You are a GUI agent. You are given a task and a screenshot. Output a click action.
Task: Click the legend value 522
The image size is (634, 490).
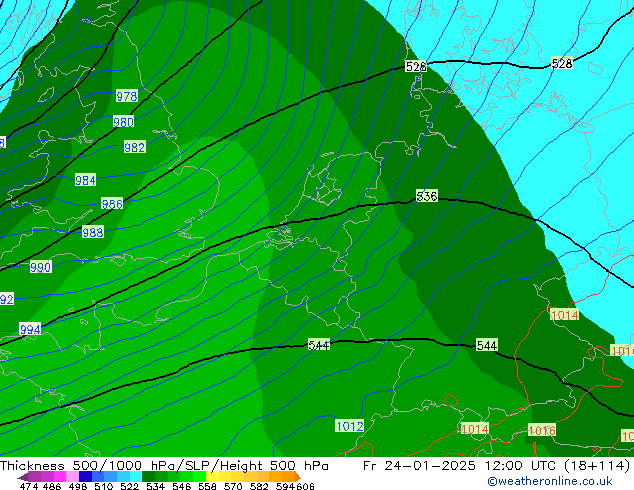[x=129, y=486]
